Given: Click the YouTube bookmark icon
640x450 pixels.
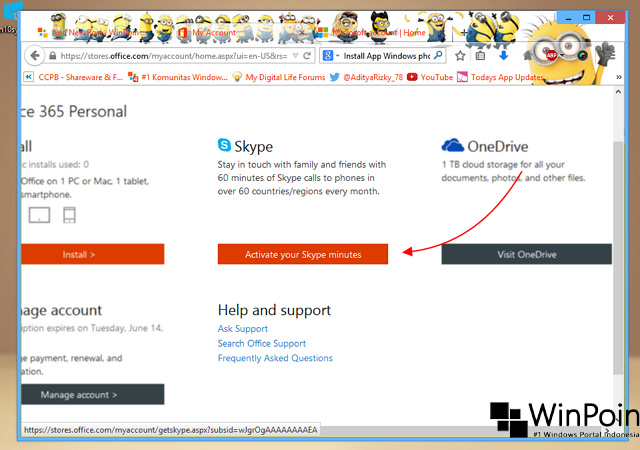Looking at the screenshot, I should point(412,77).
